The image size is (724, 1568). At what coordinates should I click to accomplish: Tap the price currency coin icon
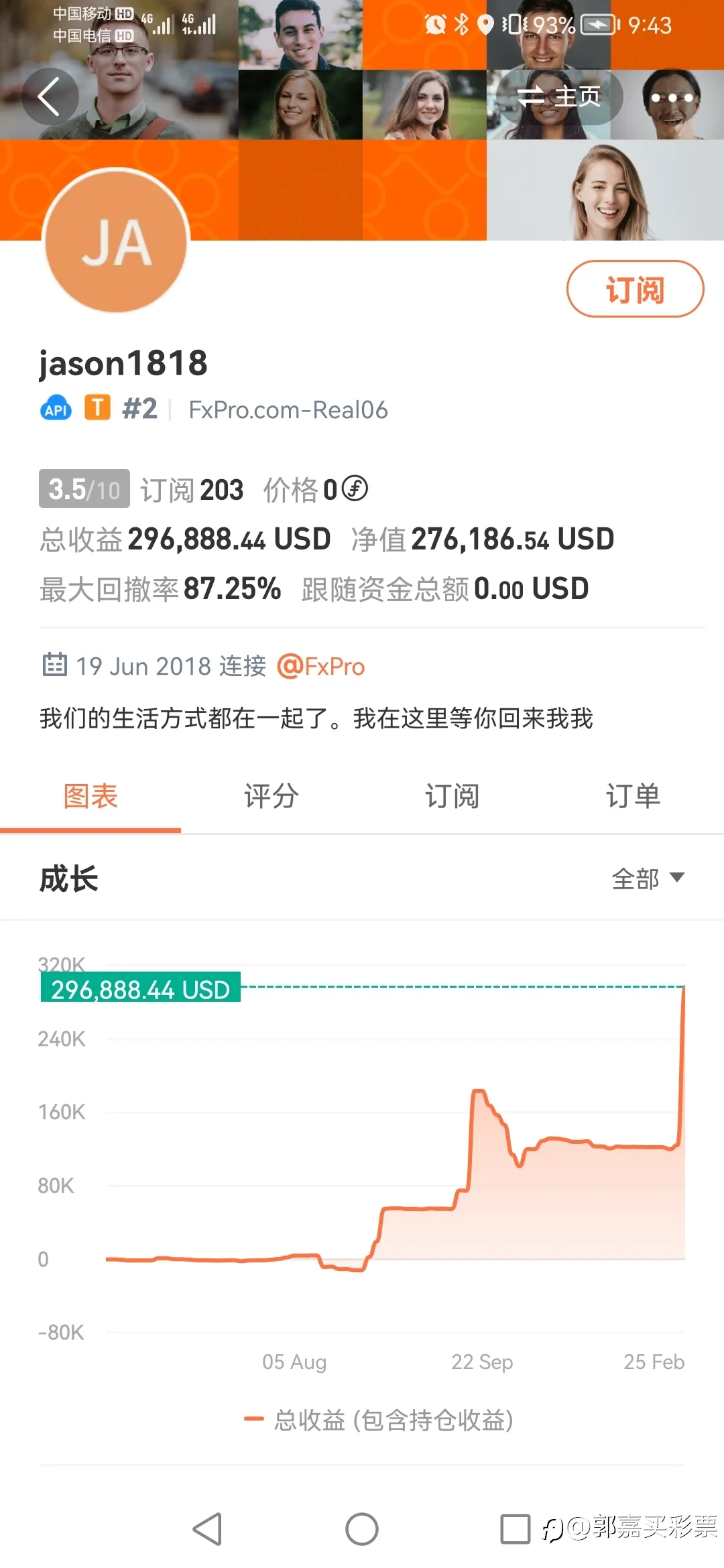355,488
